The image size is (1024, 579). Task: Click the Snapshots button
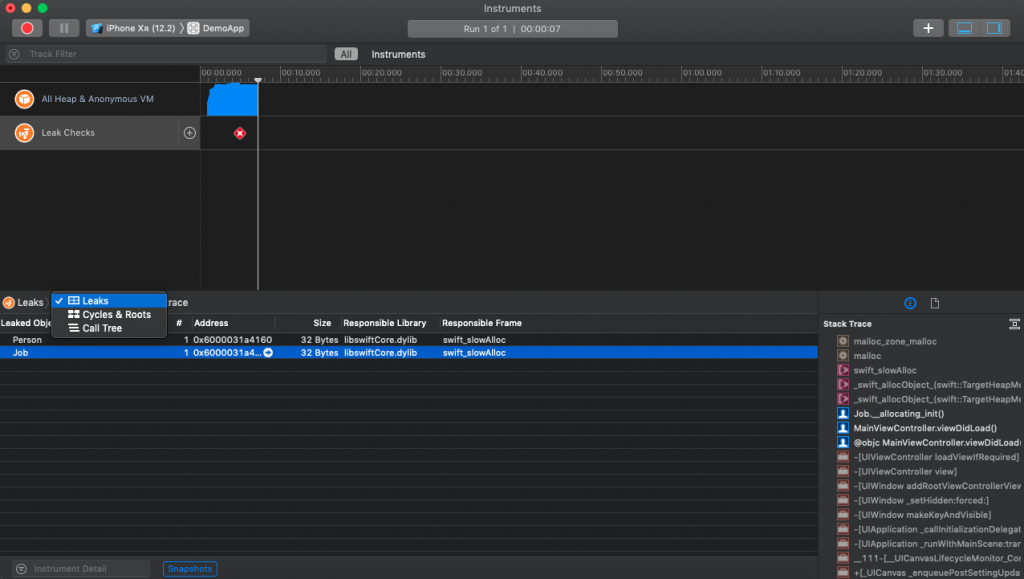190,569
